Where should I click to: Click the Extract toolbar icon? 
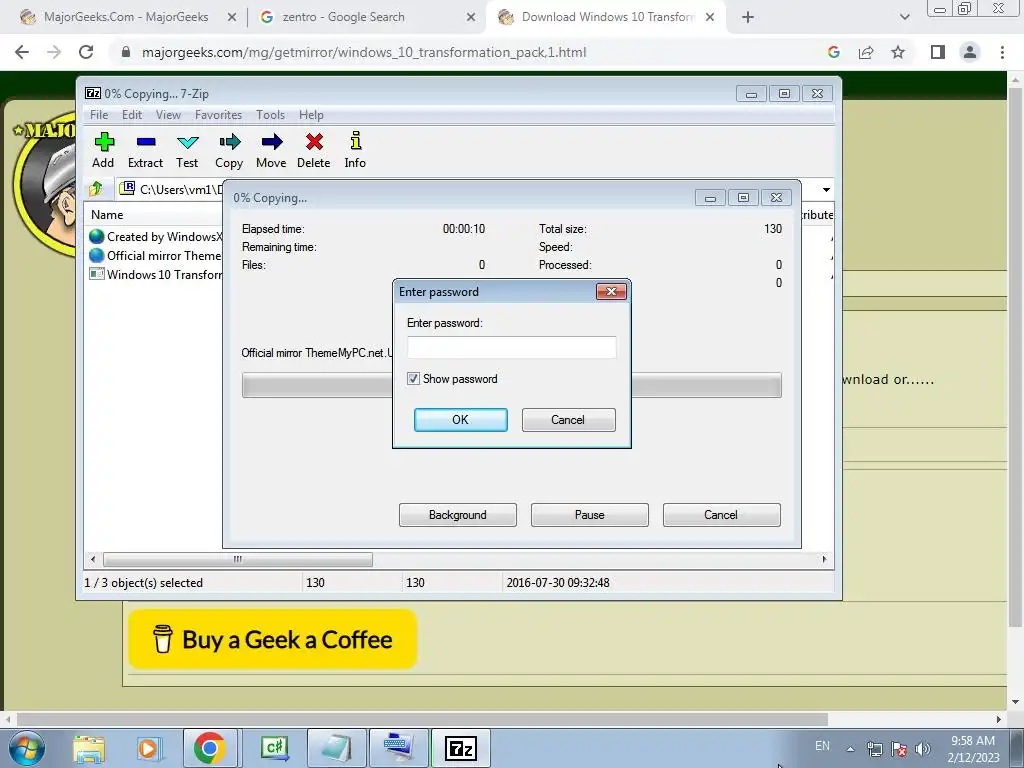[145, 150]
